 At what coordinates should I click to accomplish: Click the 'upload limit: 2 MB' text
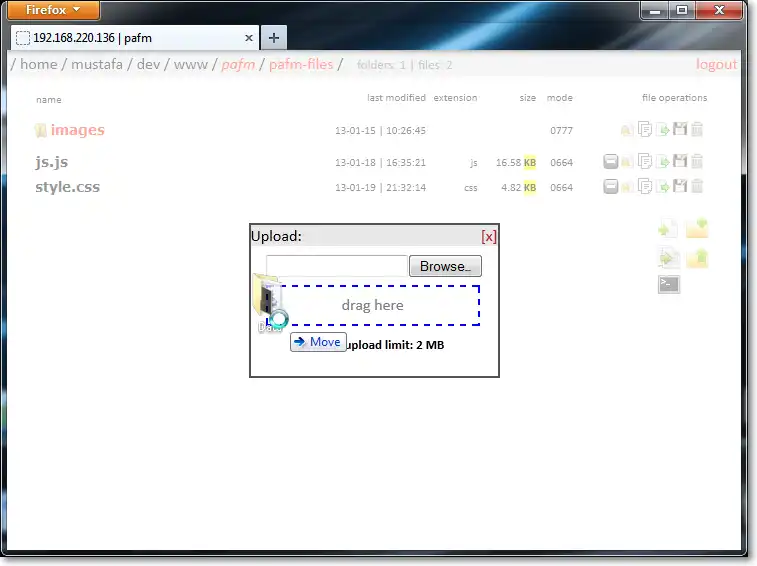[x=395, y=345]
